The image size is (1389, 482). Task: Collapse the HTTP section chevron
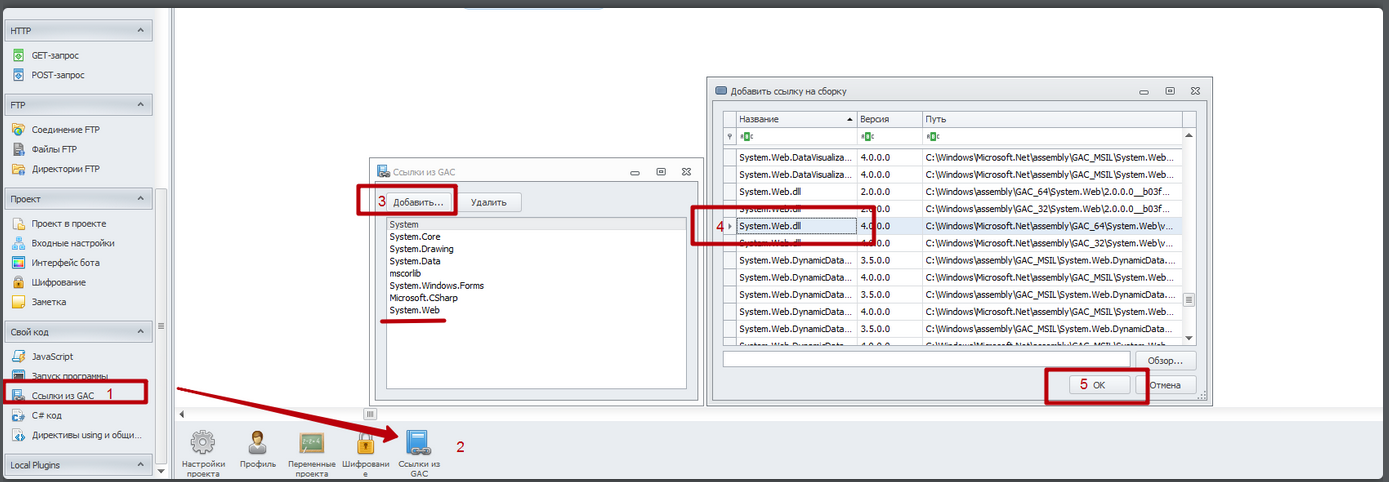tap(140, 32)
